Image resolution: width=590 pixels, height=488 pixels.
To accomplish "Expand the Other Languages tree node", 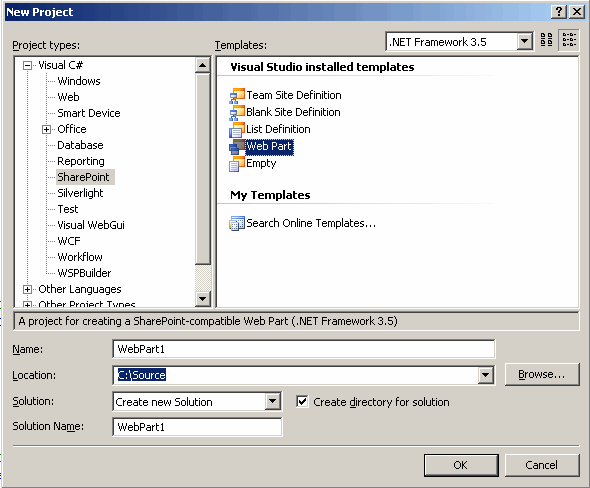I will pyautogui.click(x=27, y=289).
